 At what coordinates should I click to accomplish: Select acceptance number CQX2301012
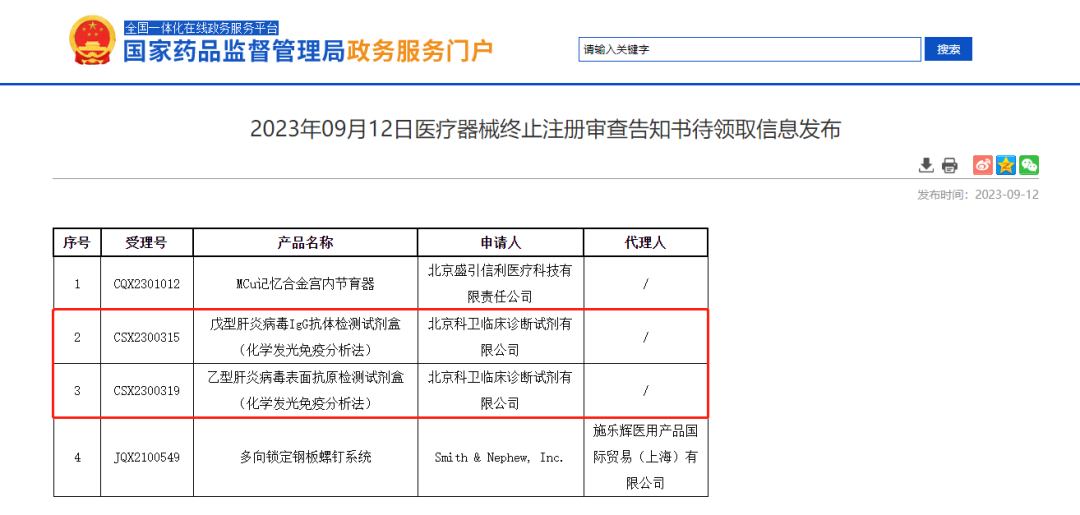click(147, 284)
